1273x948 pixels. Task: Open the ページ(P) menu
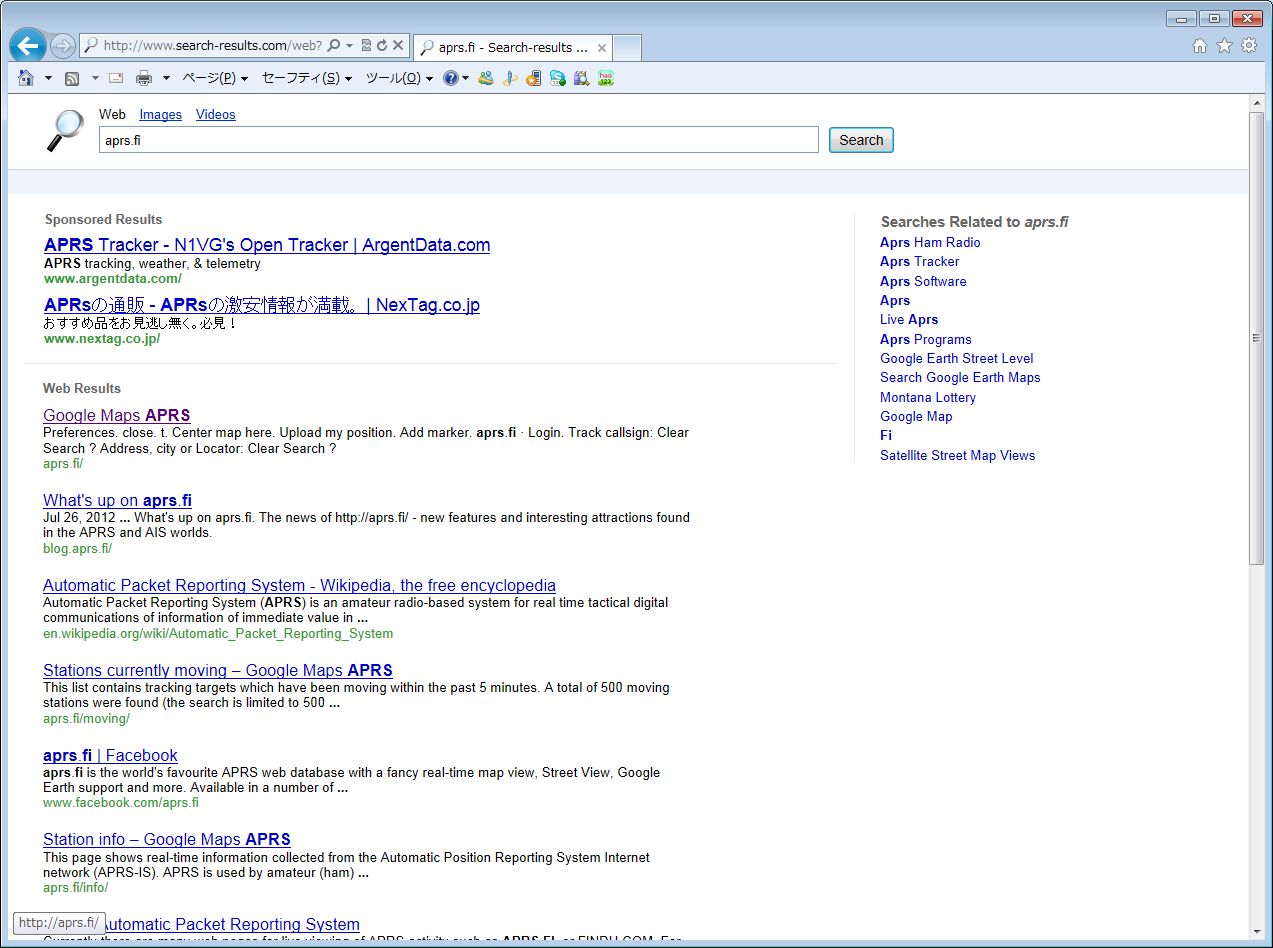click(x=215, y=78)
